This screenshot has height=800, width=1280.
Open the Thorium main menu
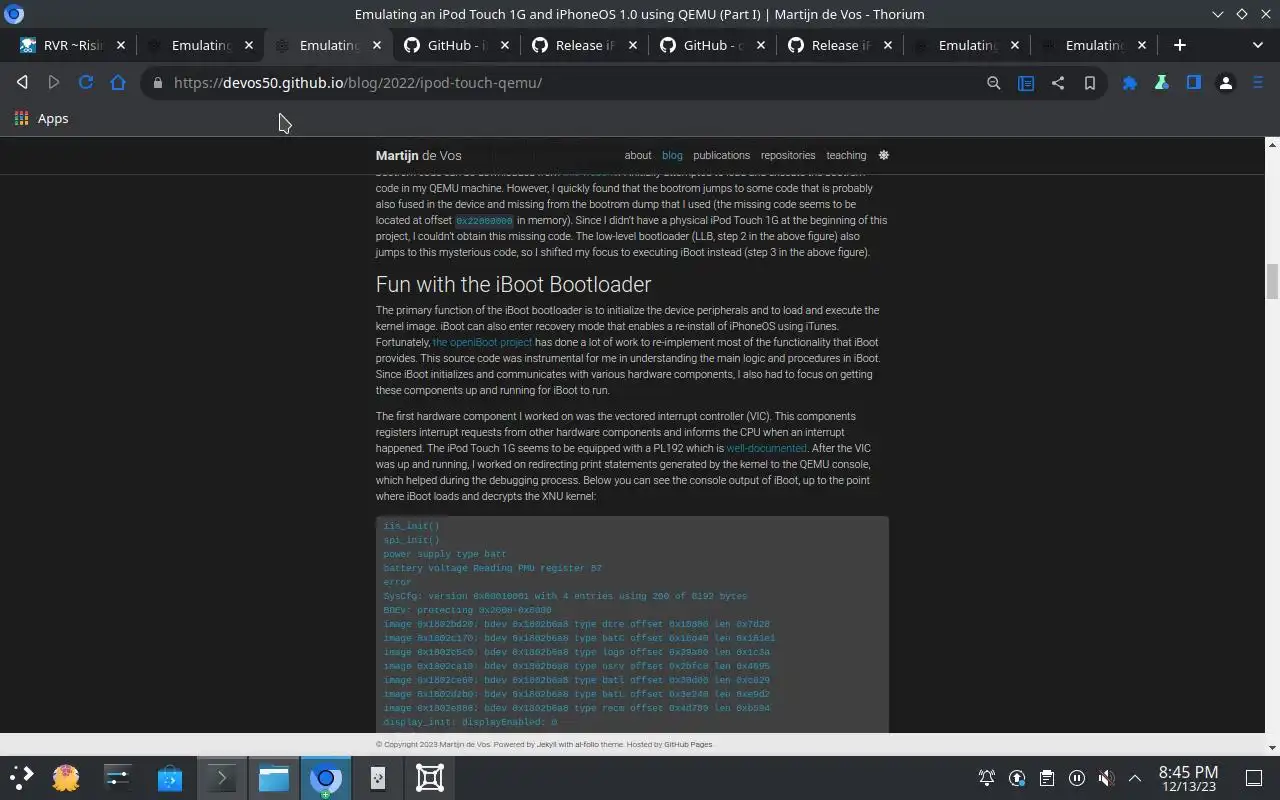(1258, 83)
